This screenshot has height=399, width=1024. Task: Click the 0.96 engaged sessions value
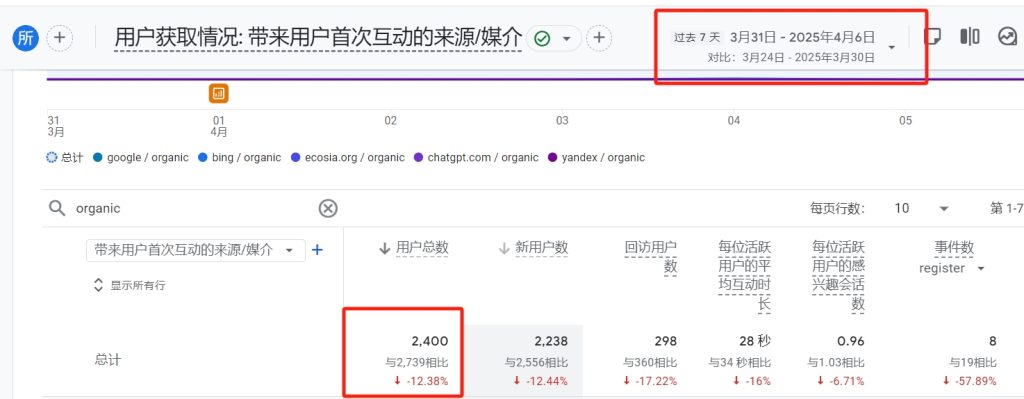[x=851, y=341]
